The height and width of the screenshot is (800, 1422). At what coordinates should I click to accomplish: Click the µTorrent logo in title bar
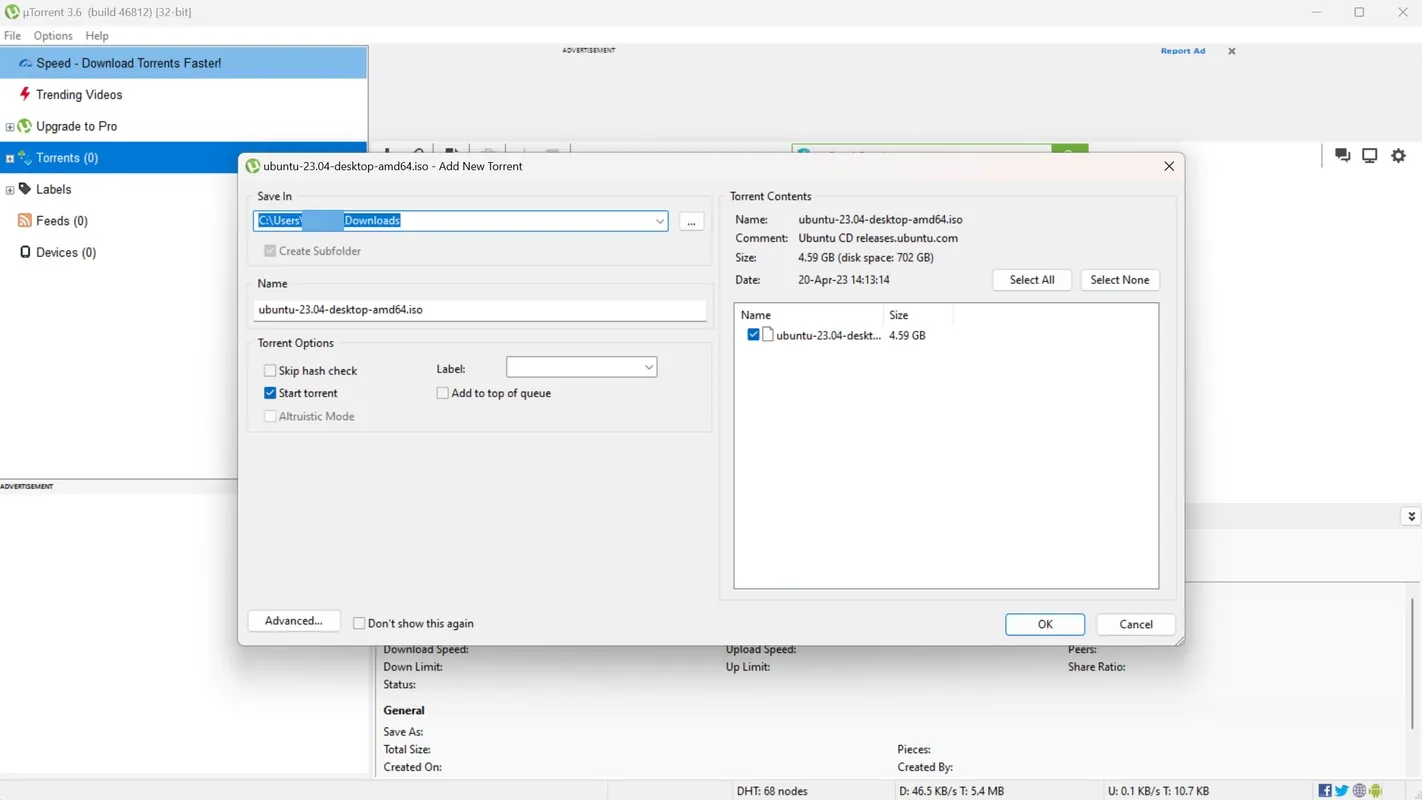(12, 12)
